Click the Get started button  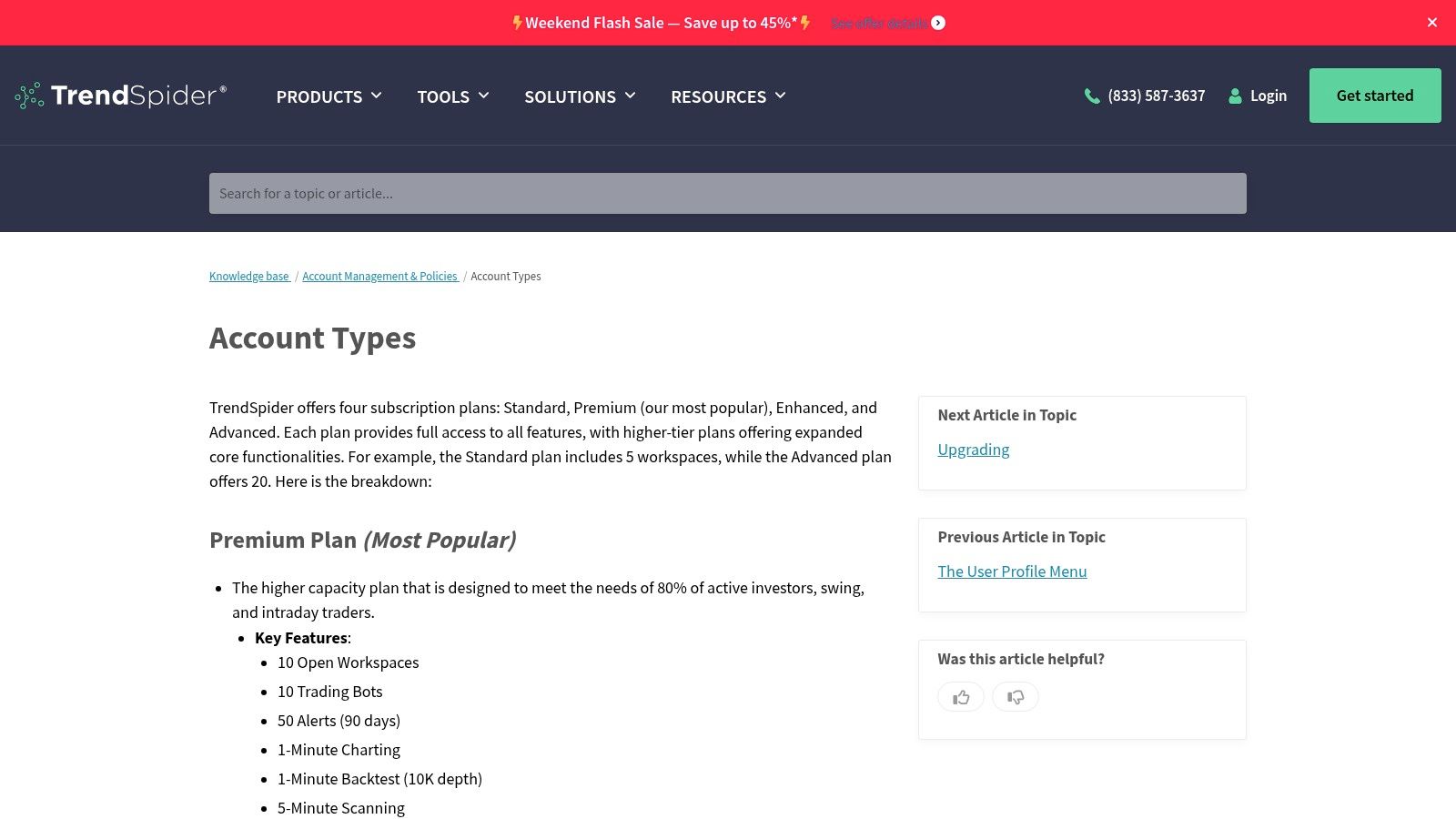point(1375,96)
